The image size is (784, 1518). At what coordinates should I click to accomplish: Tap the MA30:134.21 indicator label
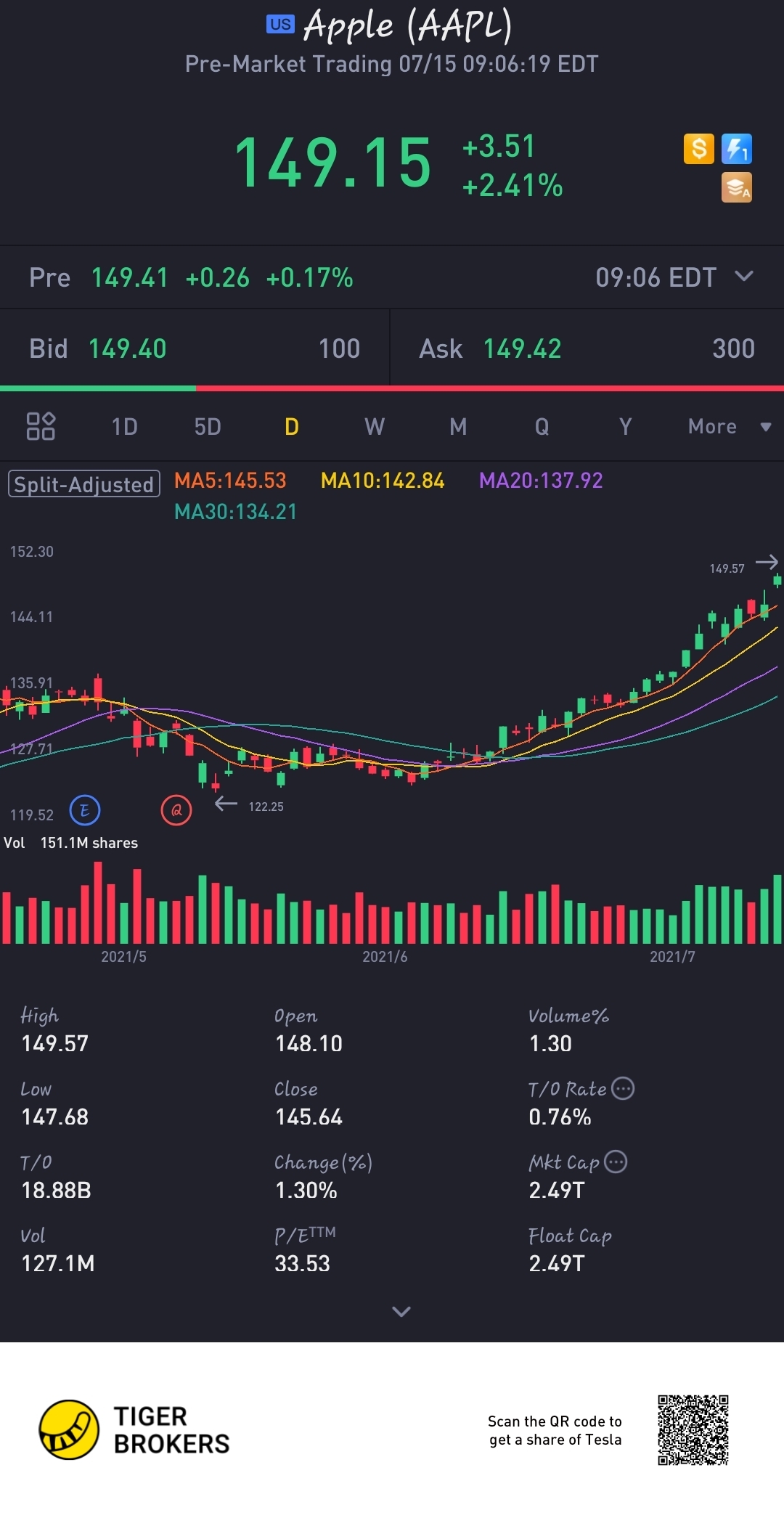(x=236, y=512)
